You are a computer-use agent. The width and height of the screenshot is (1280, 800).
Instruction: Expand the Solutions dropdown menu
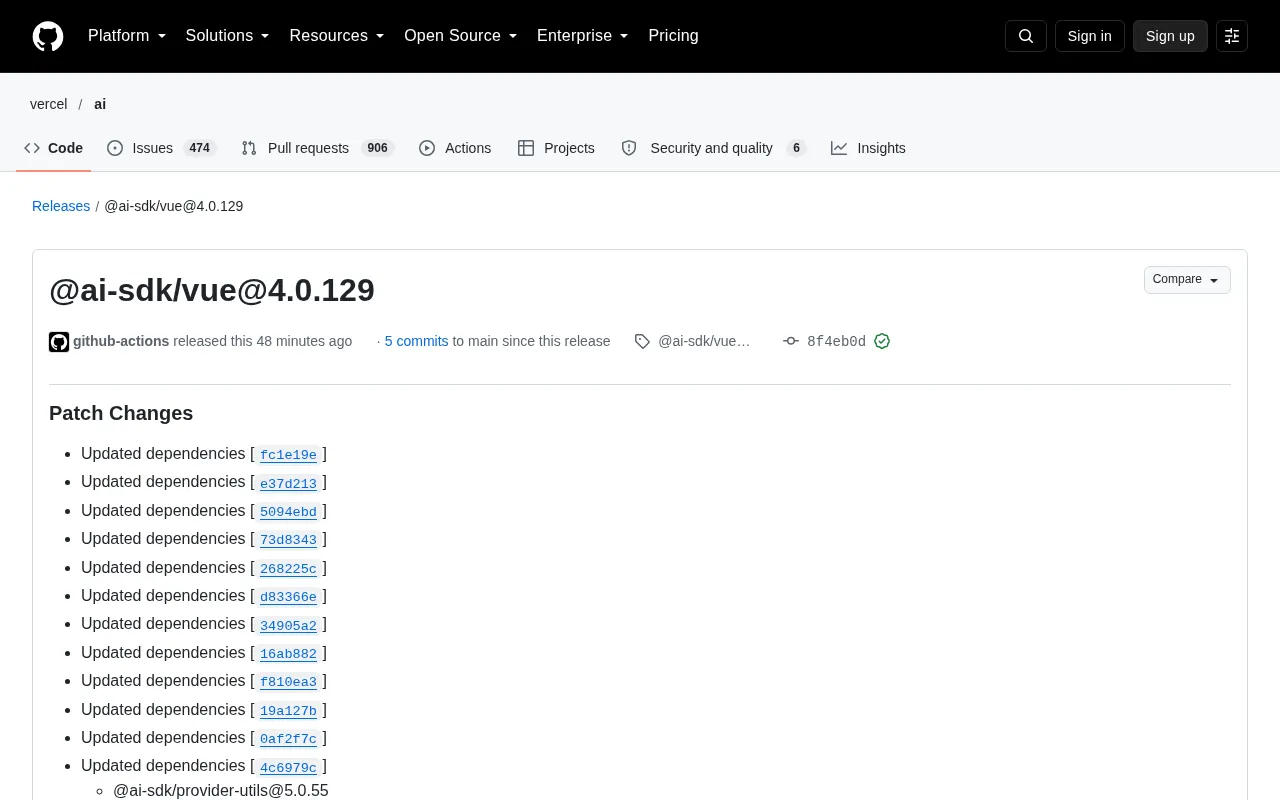click(x=227, y=36)
